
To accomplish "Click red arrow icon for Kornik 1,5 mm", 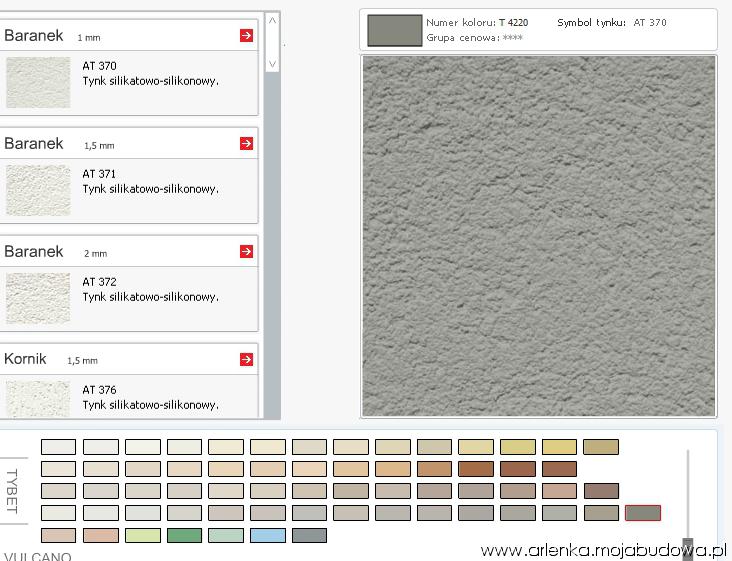I will tap(246, 359).
